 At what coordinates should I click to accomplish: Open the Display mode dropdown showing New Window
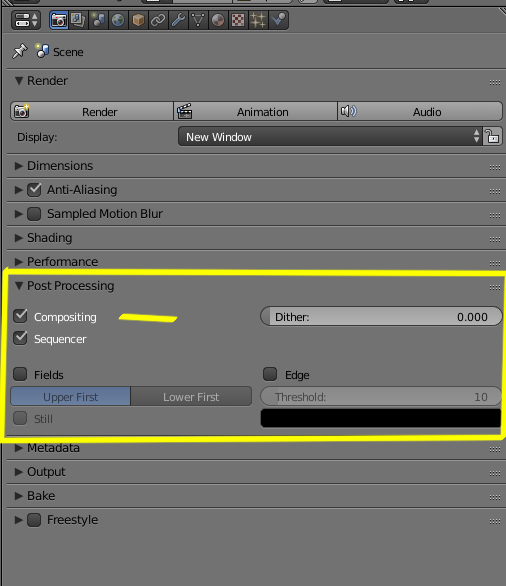pos(330,136)
